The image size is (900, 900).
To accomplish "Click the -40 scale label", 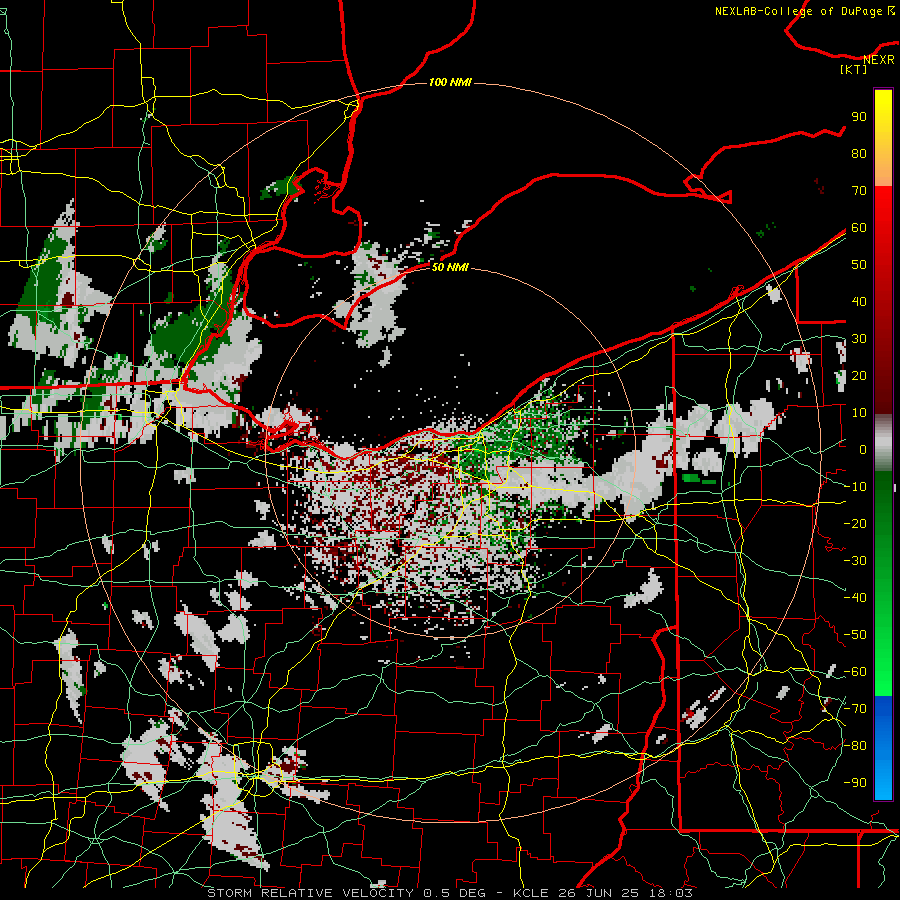I will point(855,598).
